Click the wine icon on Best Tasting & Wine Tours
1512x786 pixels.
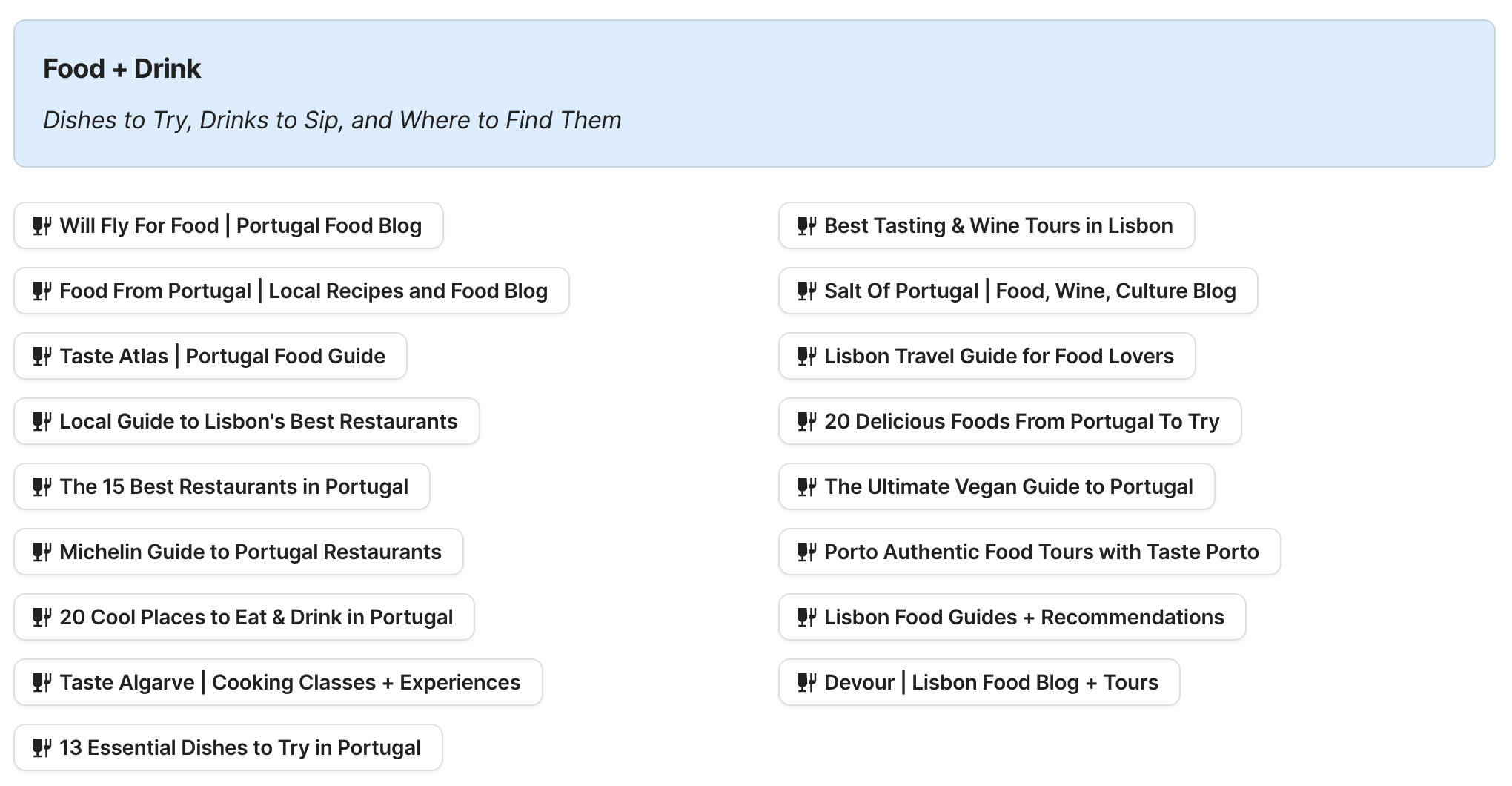tap(806, 225)
